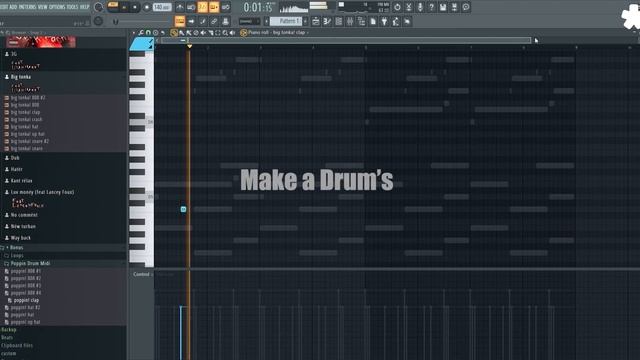640x360 pixels.
Task: Select the piano roll playback speaker tool
Action: pyautogui.click(x=232, y=33)
